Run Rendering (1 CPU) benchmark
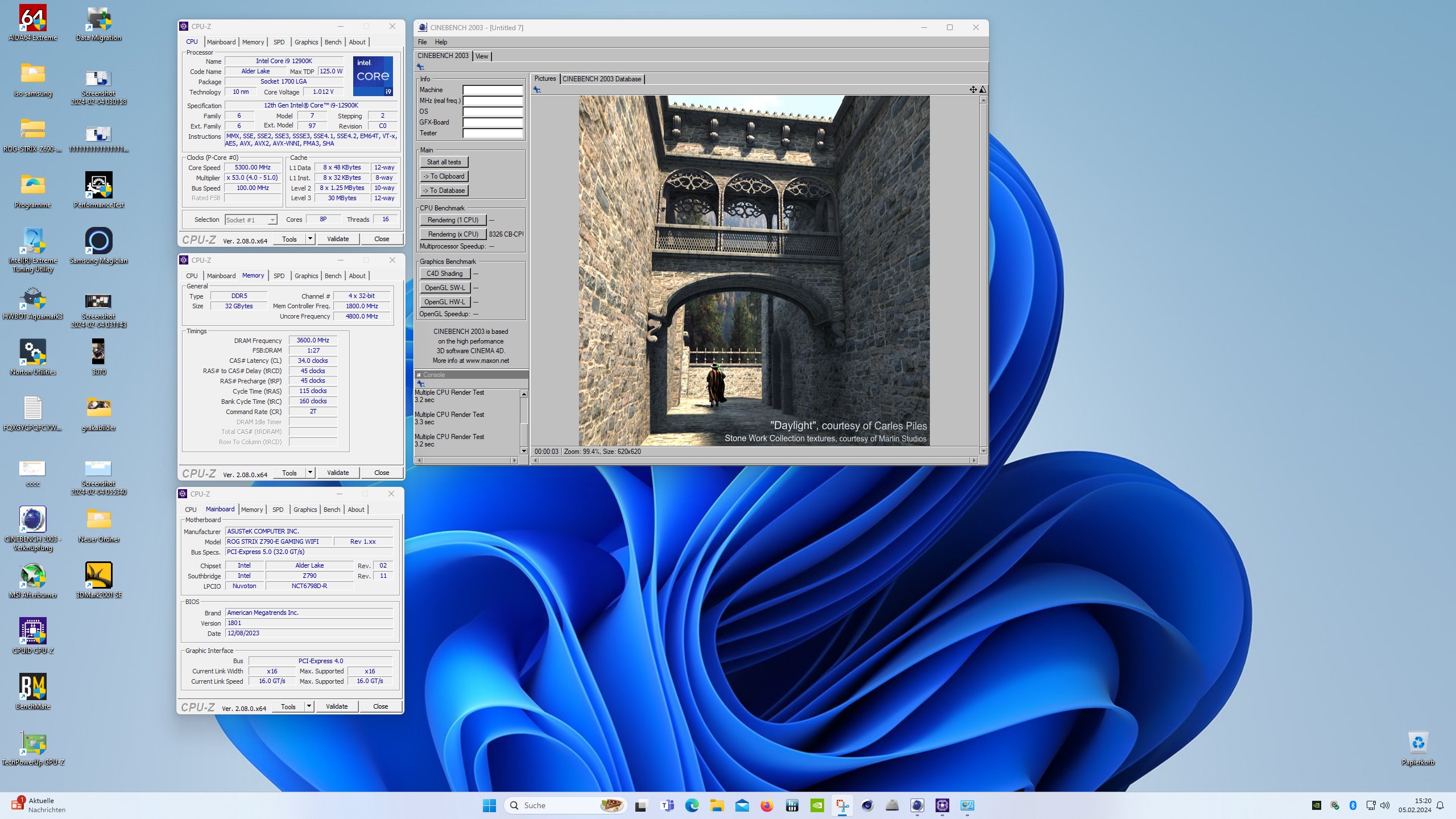This screenshot has height=819, width=1456. point(453,220)
